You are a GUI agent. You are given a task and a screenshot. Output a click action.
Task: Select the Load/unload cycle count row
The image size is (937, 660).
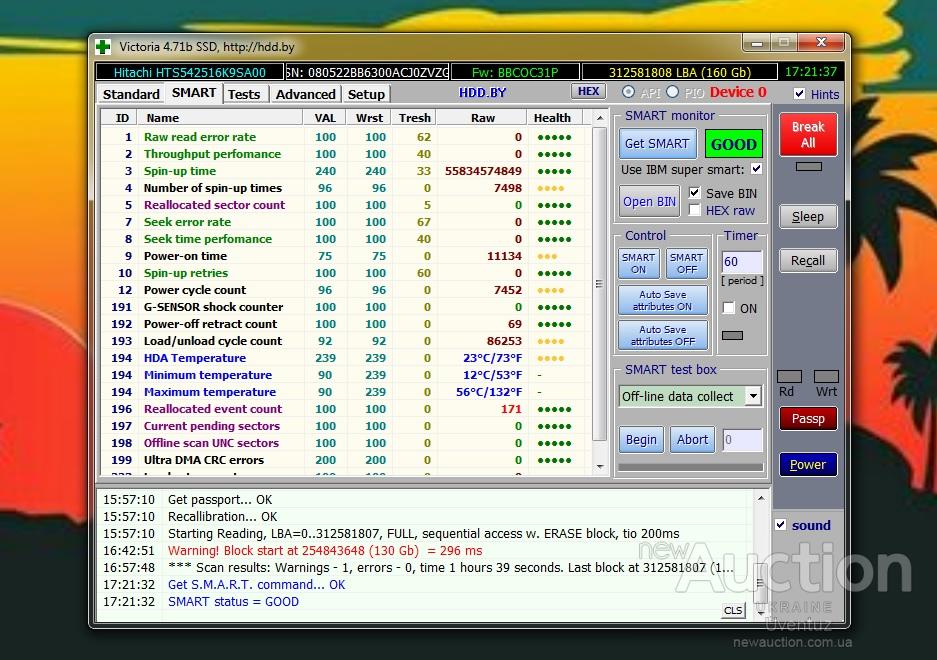tap(346, 341)
